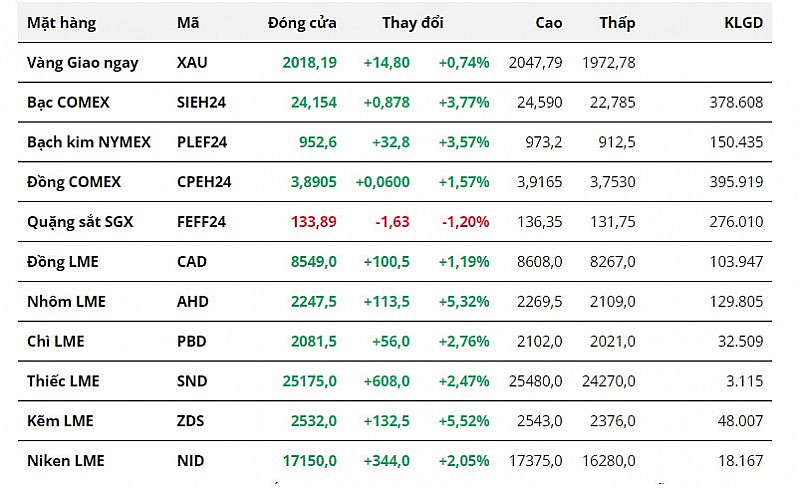Click the red 133,89 closing price

(315, 222)
